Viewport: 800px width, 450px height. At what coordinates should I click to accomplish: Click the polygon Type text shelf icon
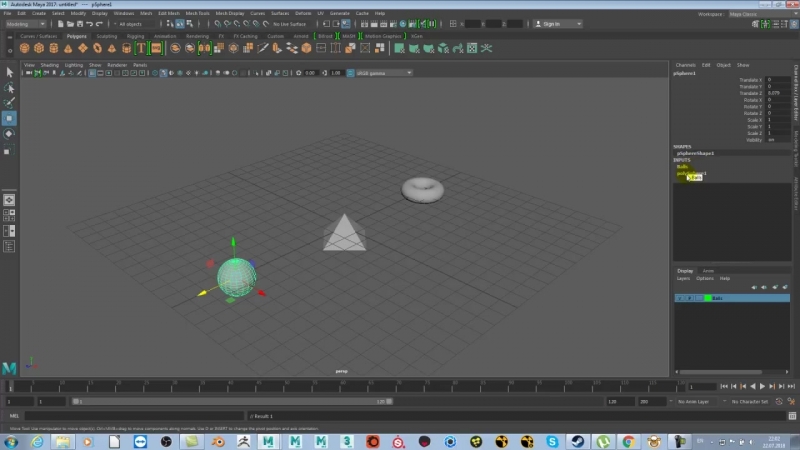pyautogui.click(x=142, y=48)
